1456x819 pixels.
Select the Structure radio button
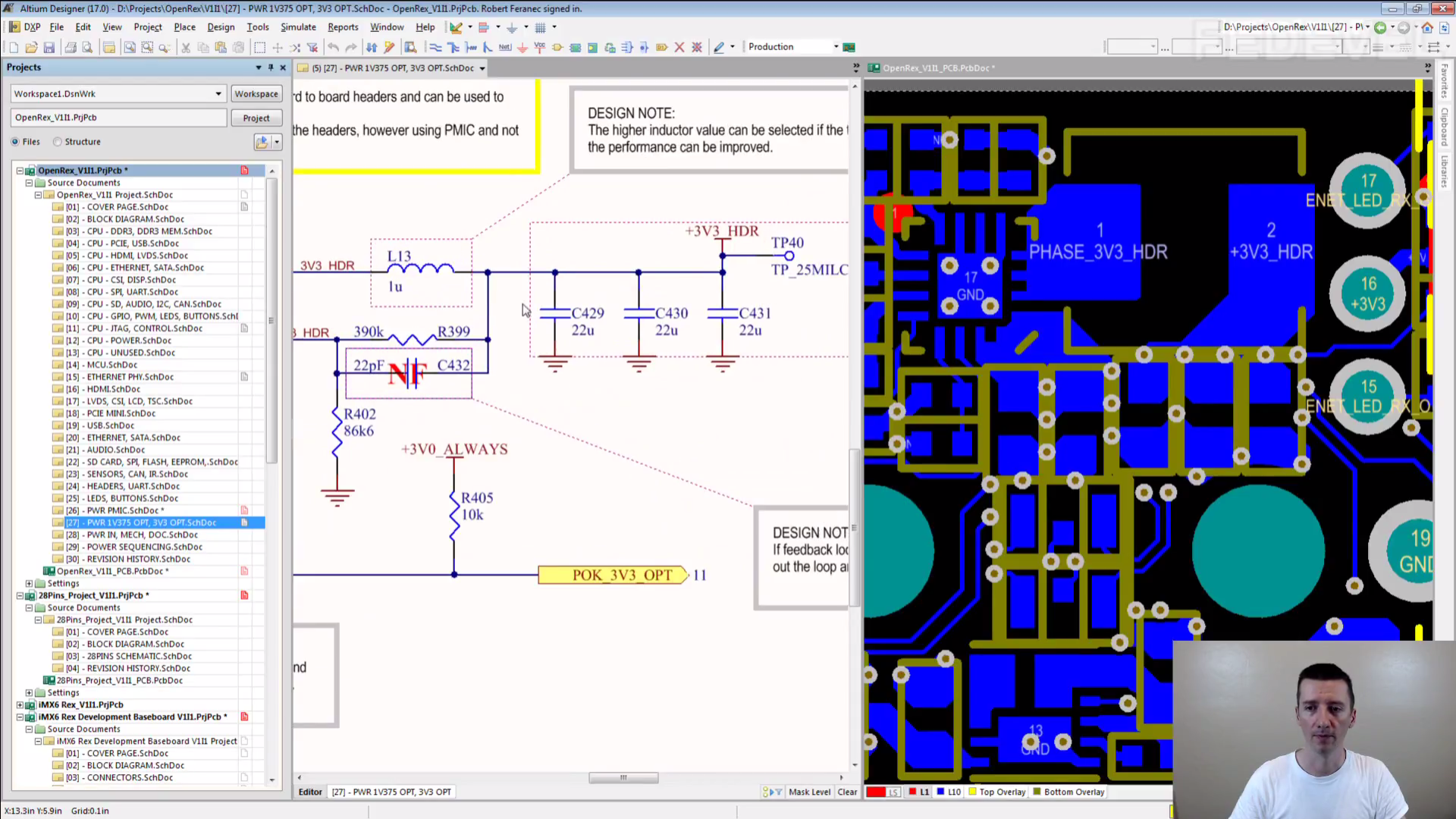point(58,142)
